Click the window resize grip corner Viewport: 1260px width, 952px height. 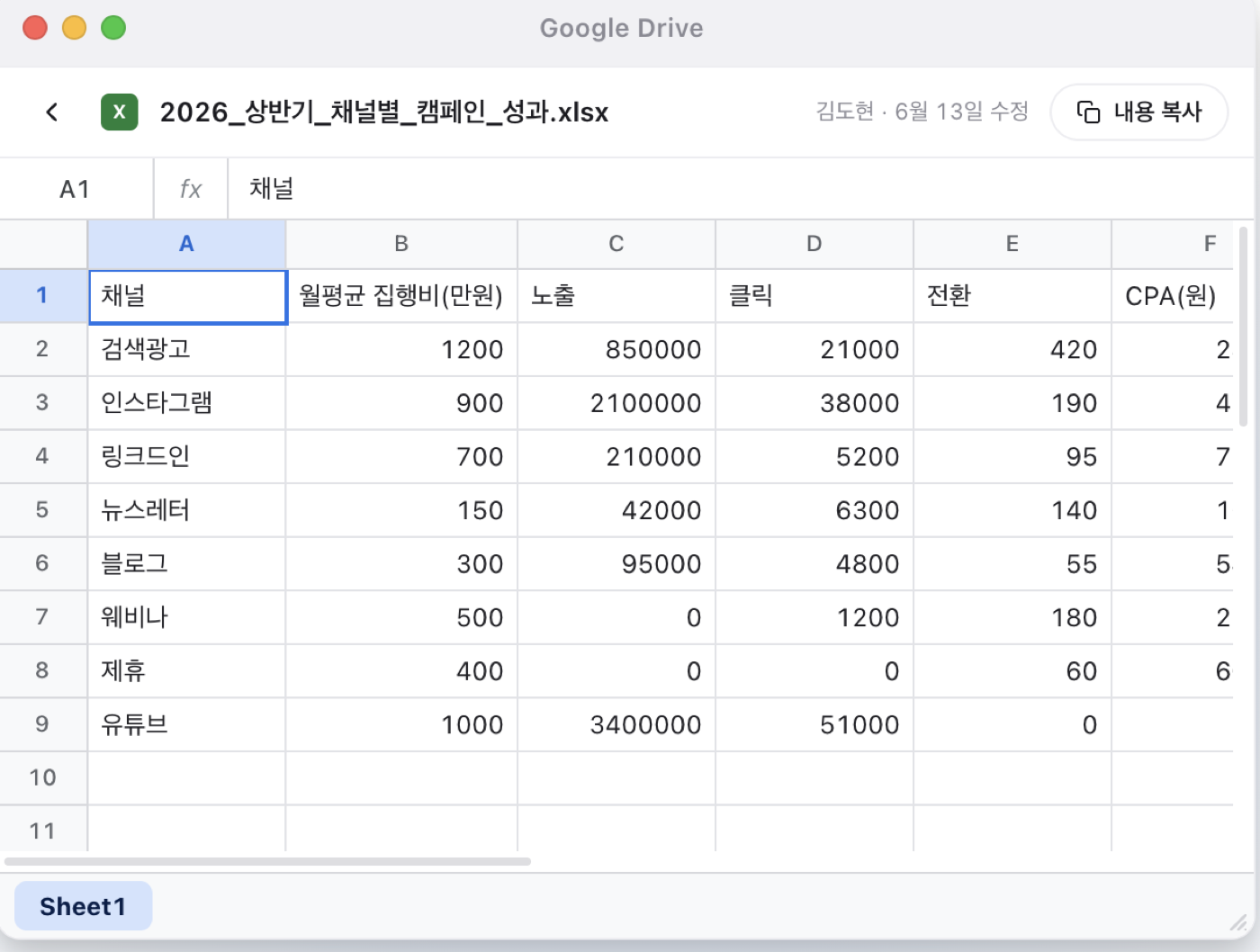(1240, 922)
